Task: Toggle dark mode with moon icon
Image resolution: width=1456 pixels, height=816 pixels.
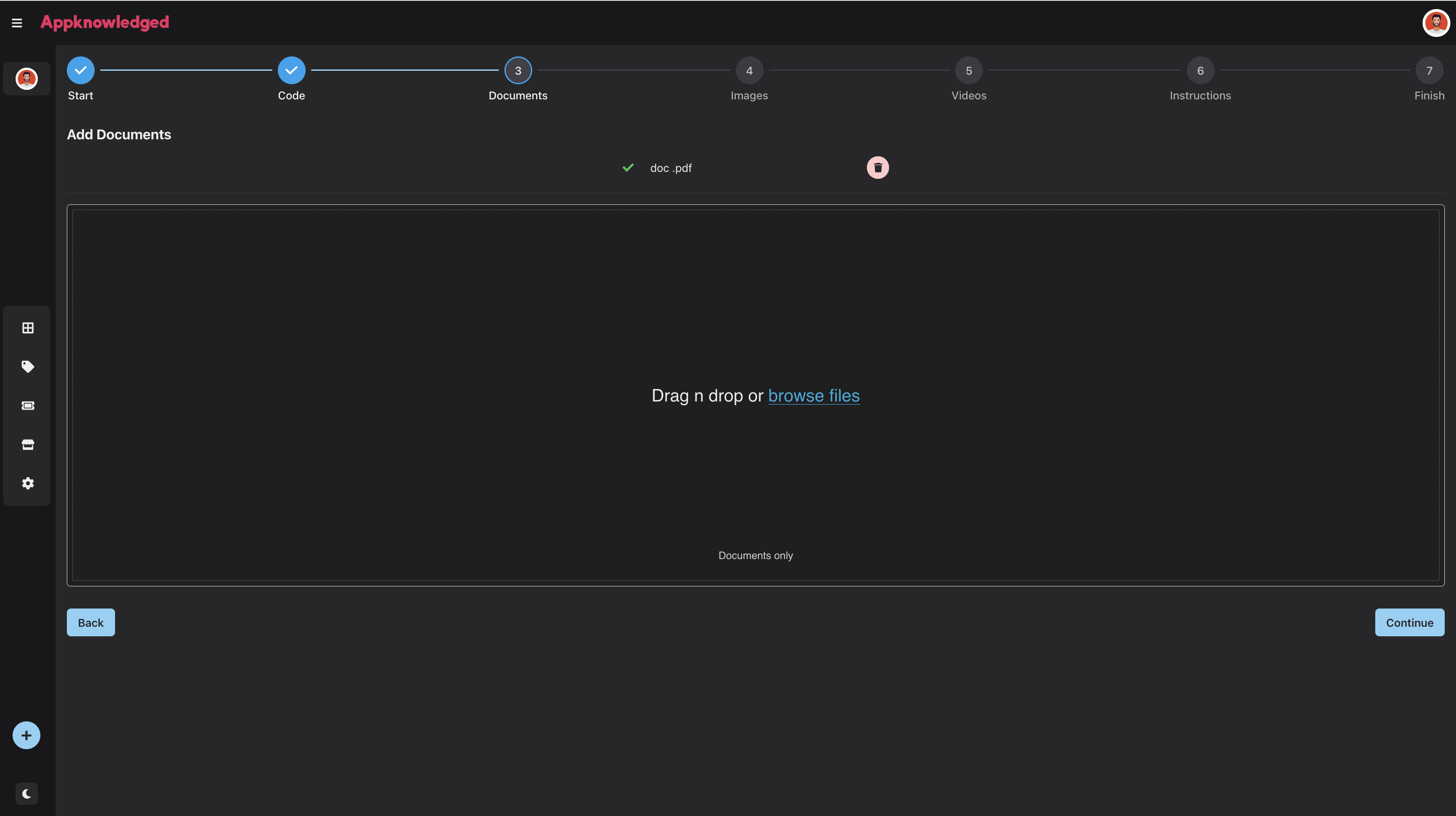Action: pos(26,793)
